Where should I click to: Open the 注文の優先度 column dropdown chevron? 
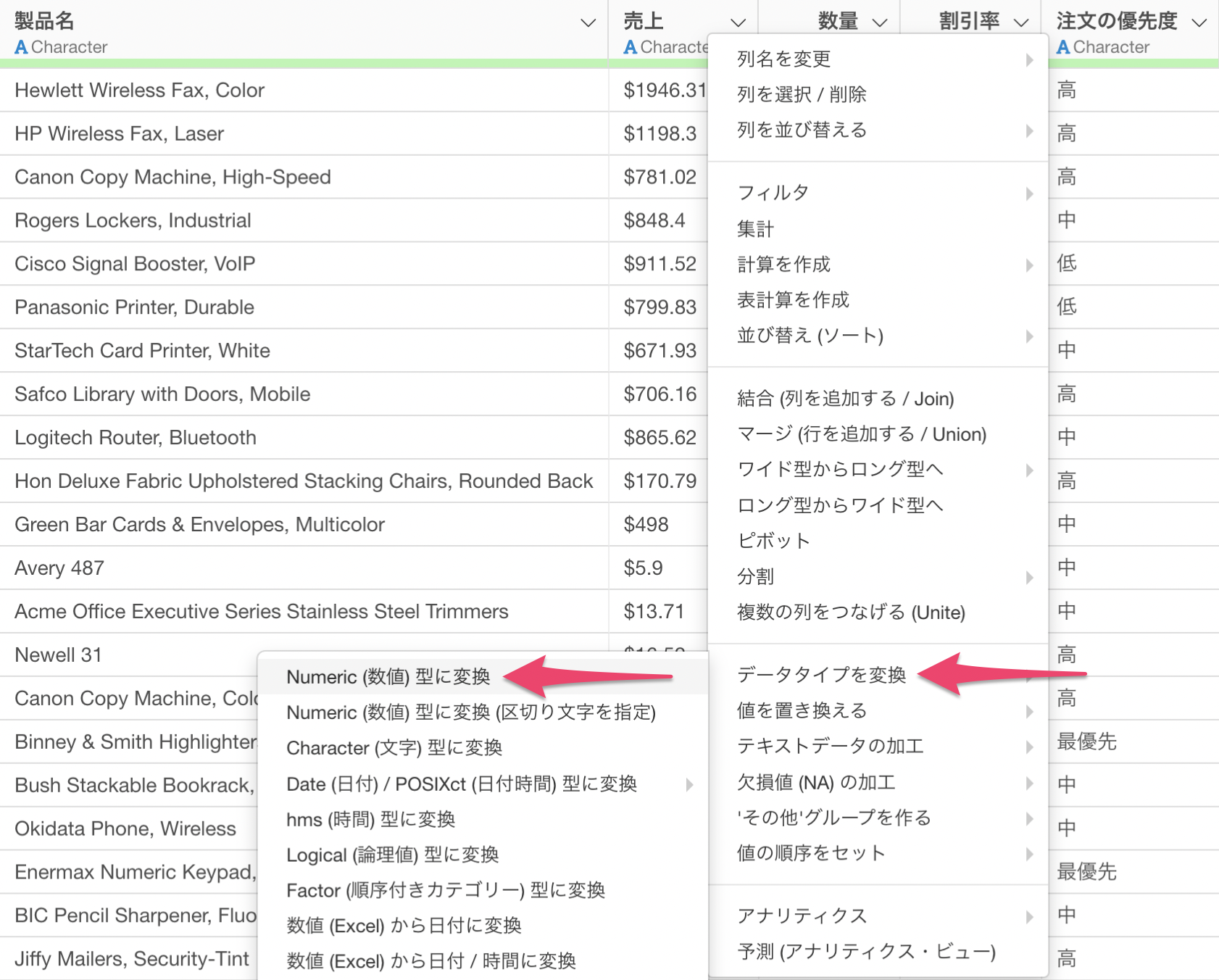(x=1199, y=22)
